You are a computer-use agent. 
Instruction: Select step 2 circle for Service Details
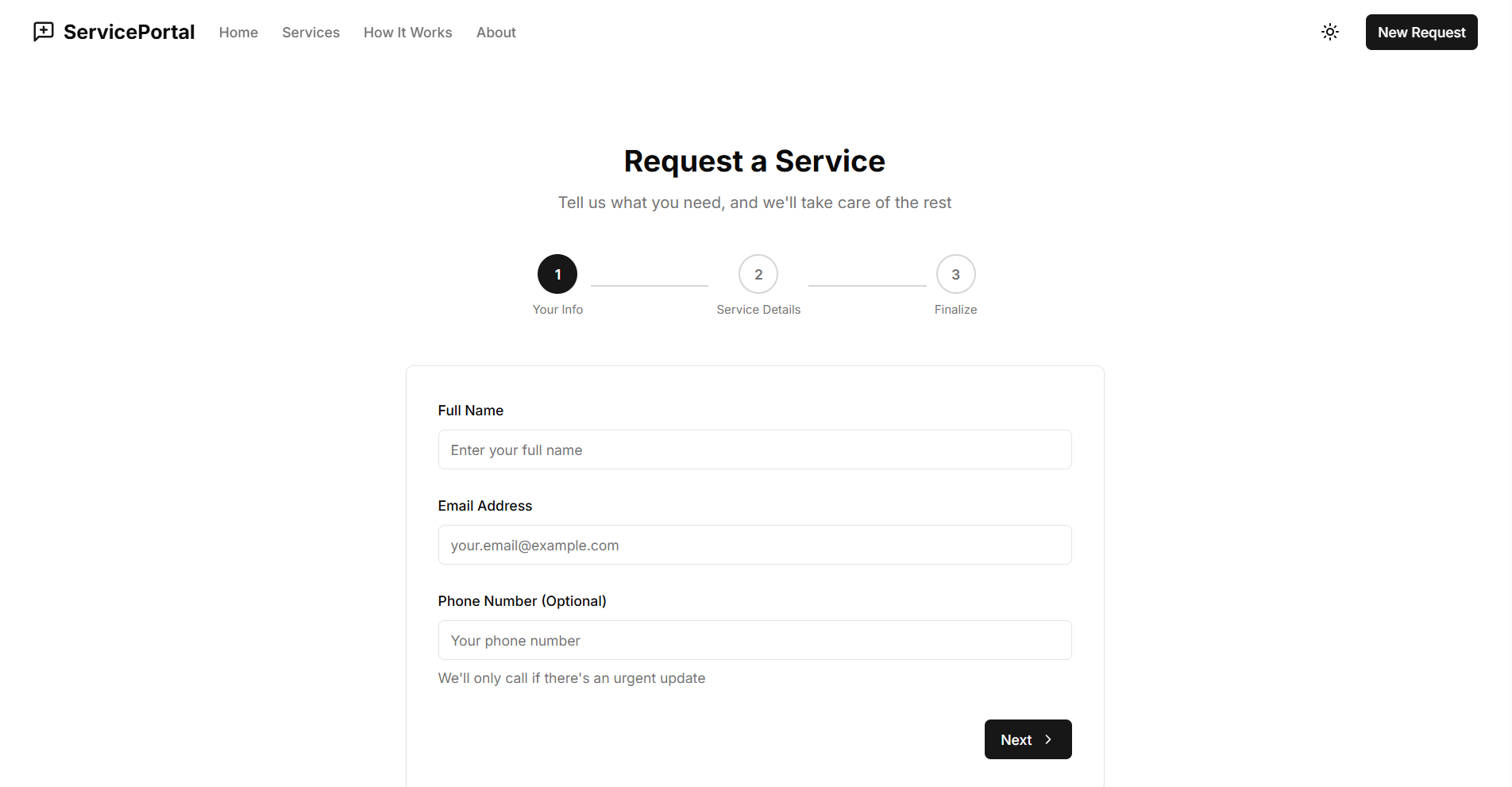point(758,274)
